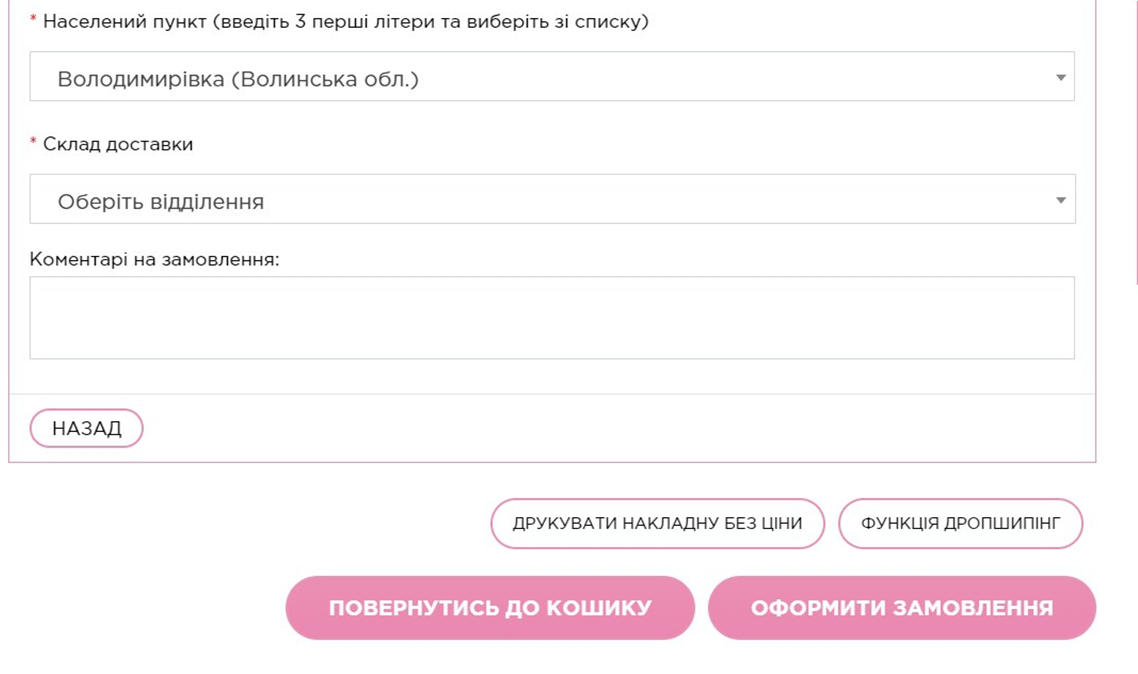
Task: Click the Склад доставки label
Action: pyautogui.click(x=118, y=144)
